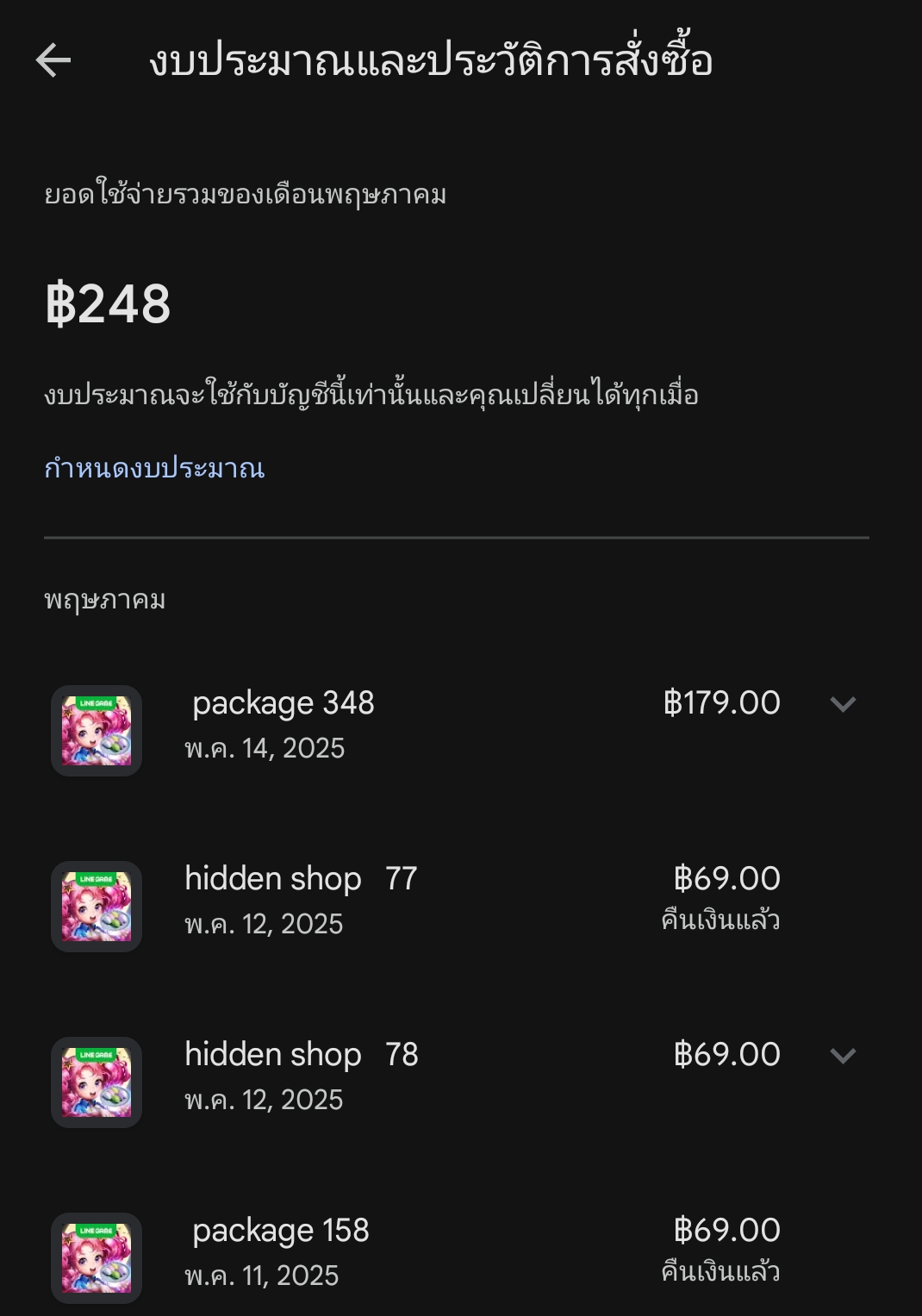922x1316 pixels.
Task: Tap the งบประมาณและประวัติการสั่งซื้อ page title
Action: pos(431,60)
